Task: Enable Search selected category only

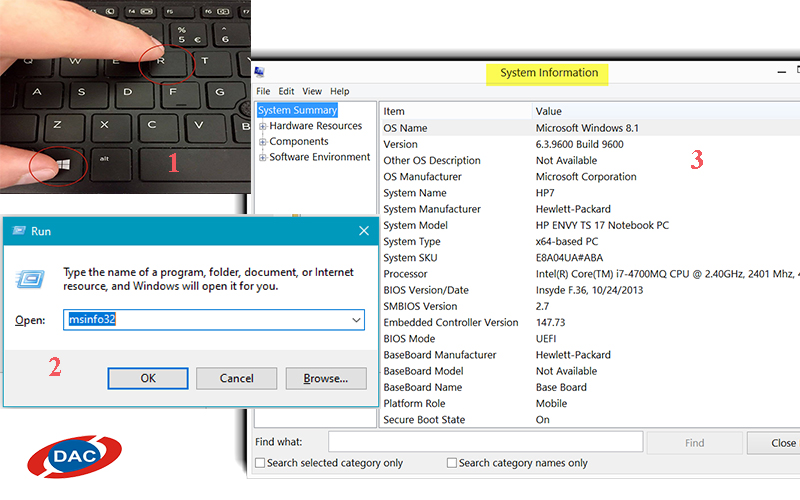Action: tap(260, 463)
